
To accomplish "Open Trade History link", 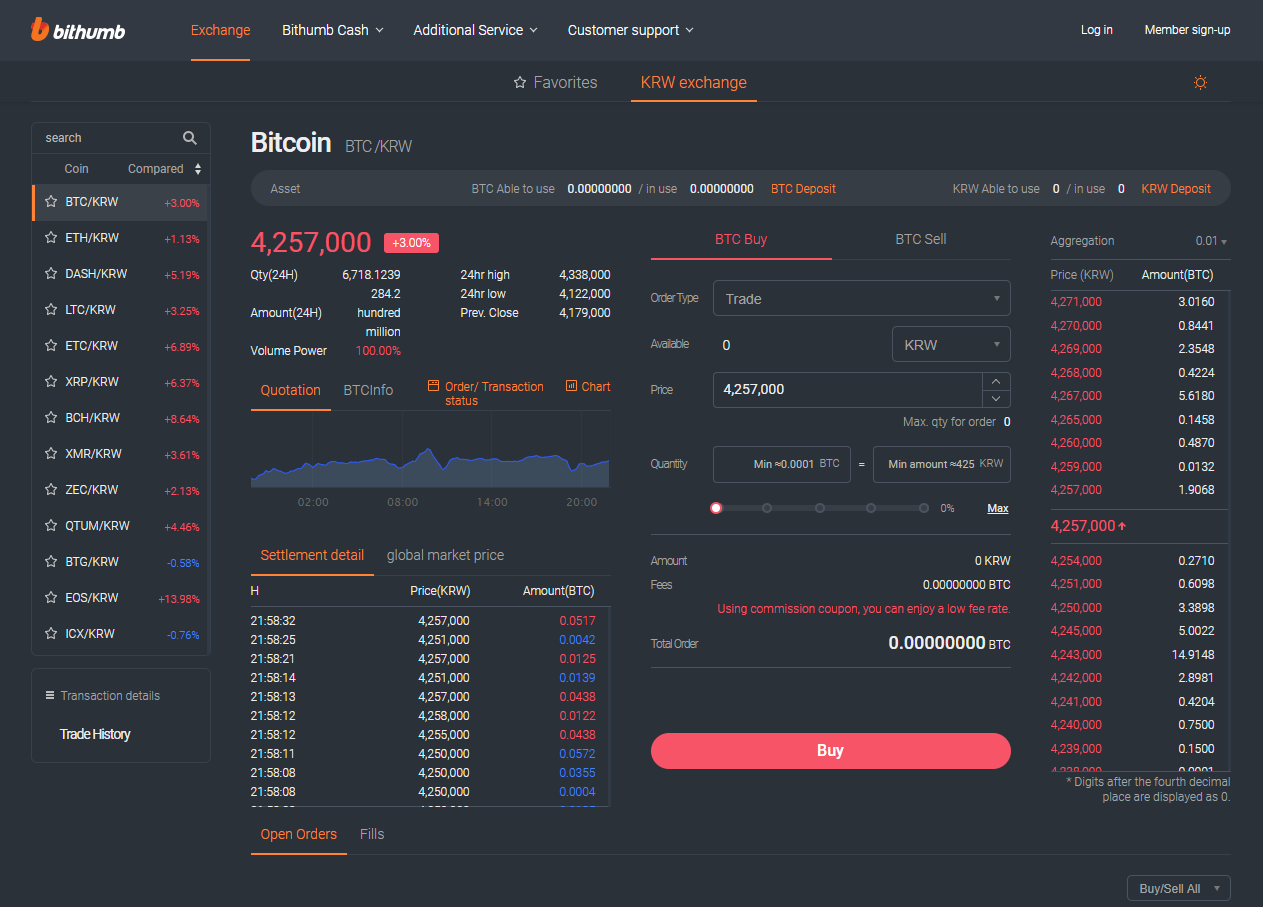I will tap(95, 734).
